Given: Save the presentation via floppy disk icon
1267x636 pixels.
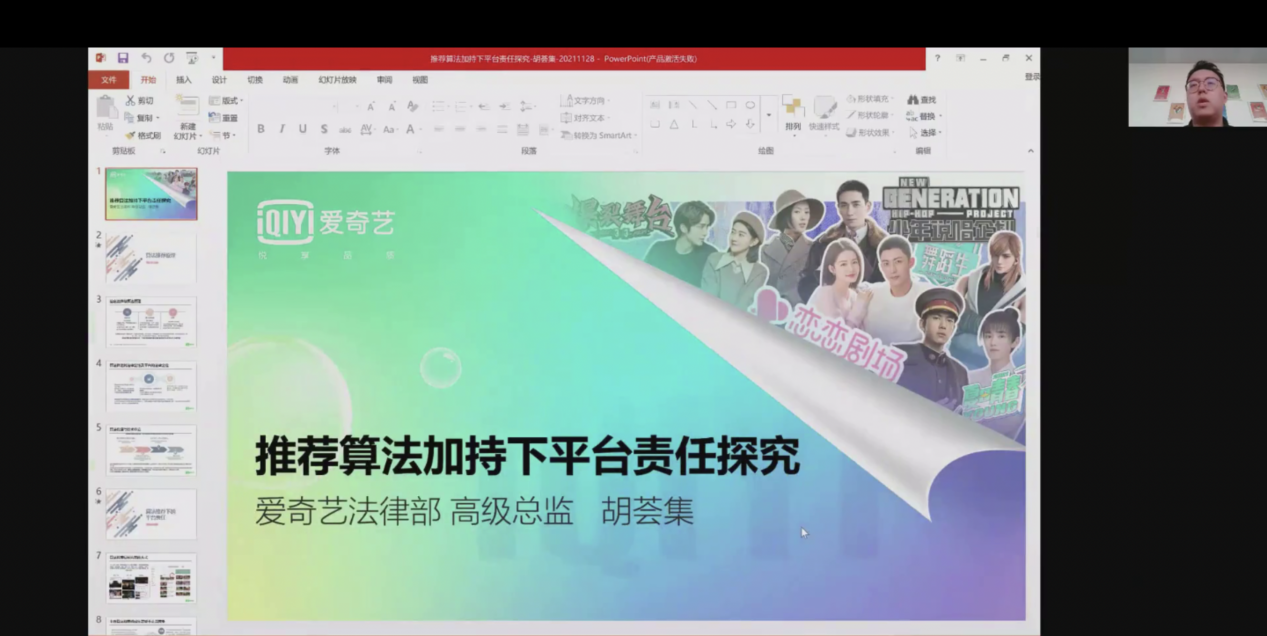Looking at the screenshot, I should (x=122, y=58).
